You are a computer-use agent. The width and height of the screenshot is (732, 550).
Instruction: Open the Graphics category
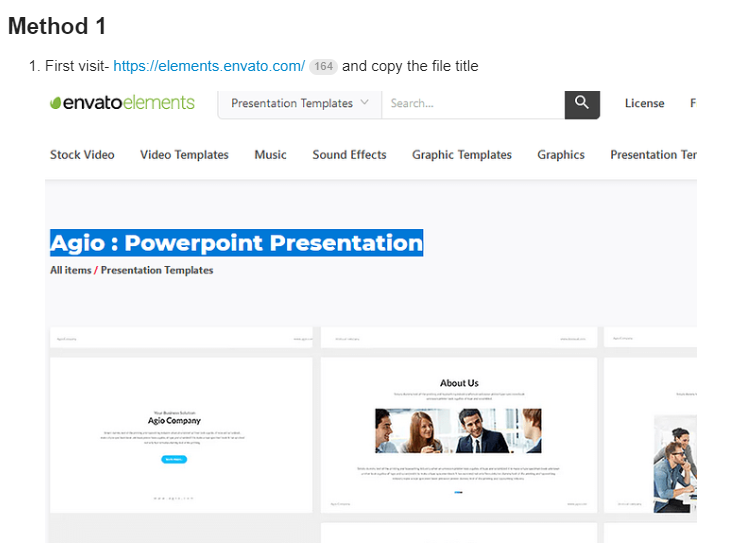[561, 155]
